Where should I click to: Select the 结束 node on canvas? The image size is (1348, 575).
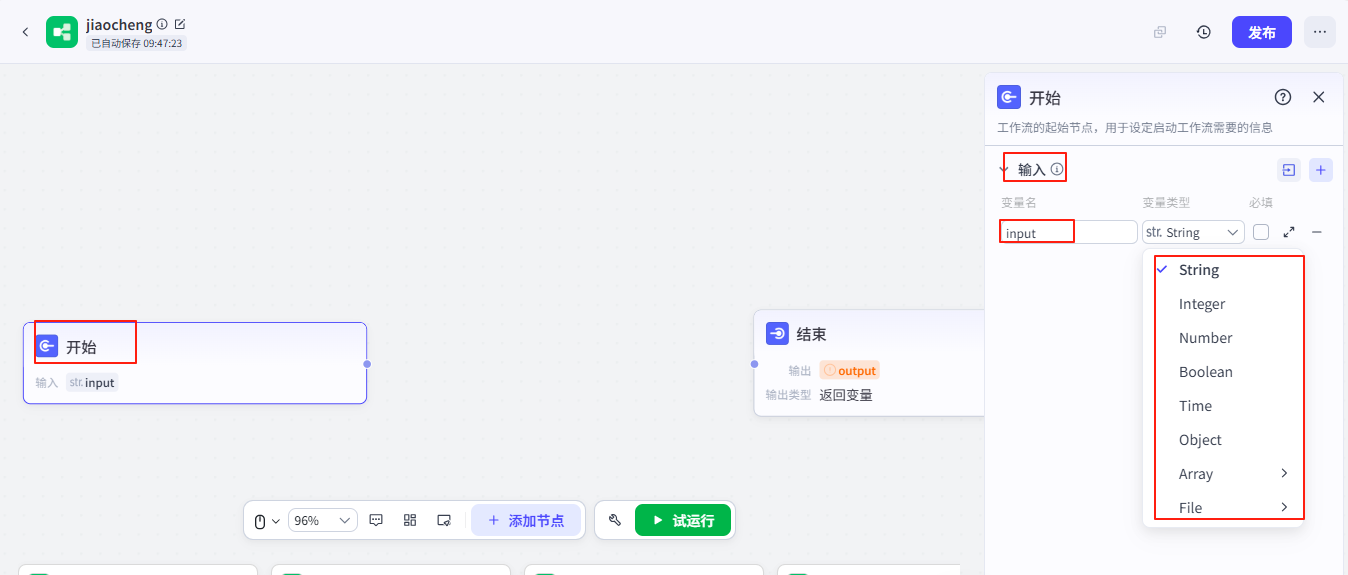tap(869, 363)
